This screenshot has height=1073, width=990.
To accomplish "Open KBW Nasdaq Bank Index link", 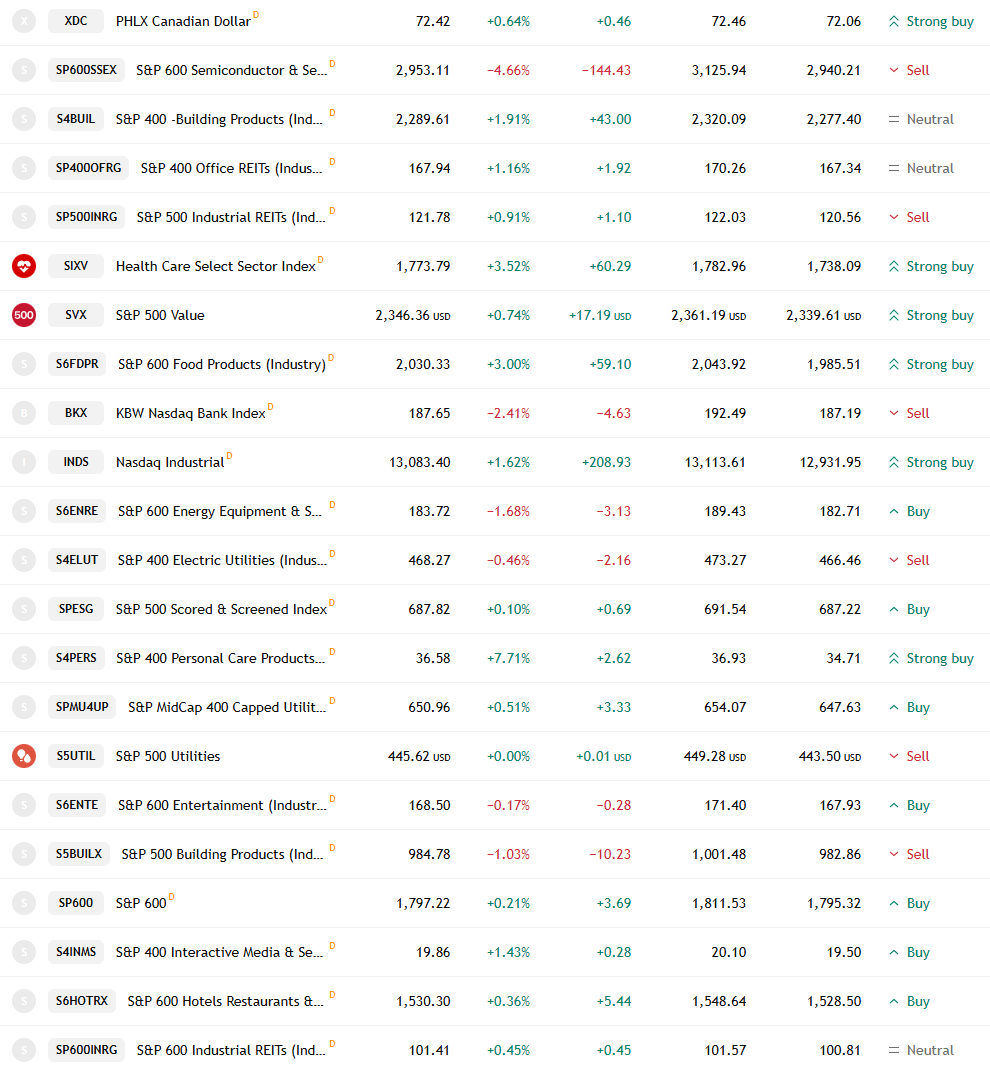I will [190, 413].
